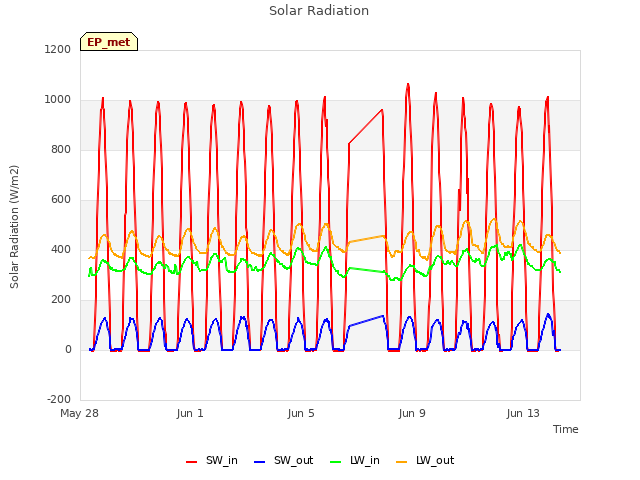Click the EP_met annotation label
This screenshot has width=640, height=480.
(109, 42)
